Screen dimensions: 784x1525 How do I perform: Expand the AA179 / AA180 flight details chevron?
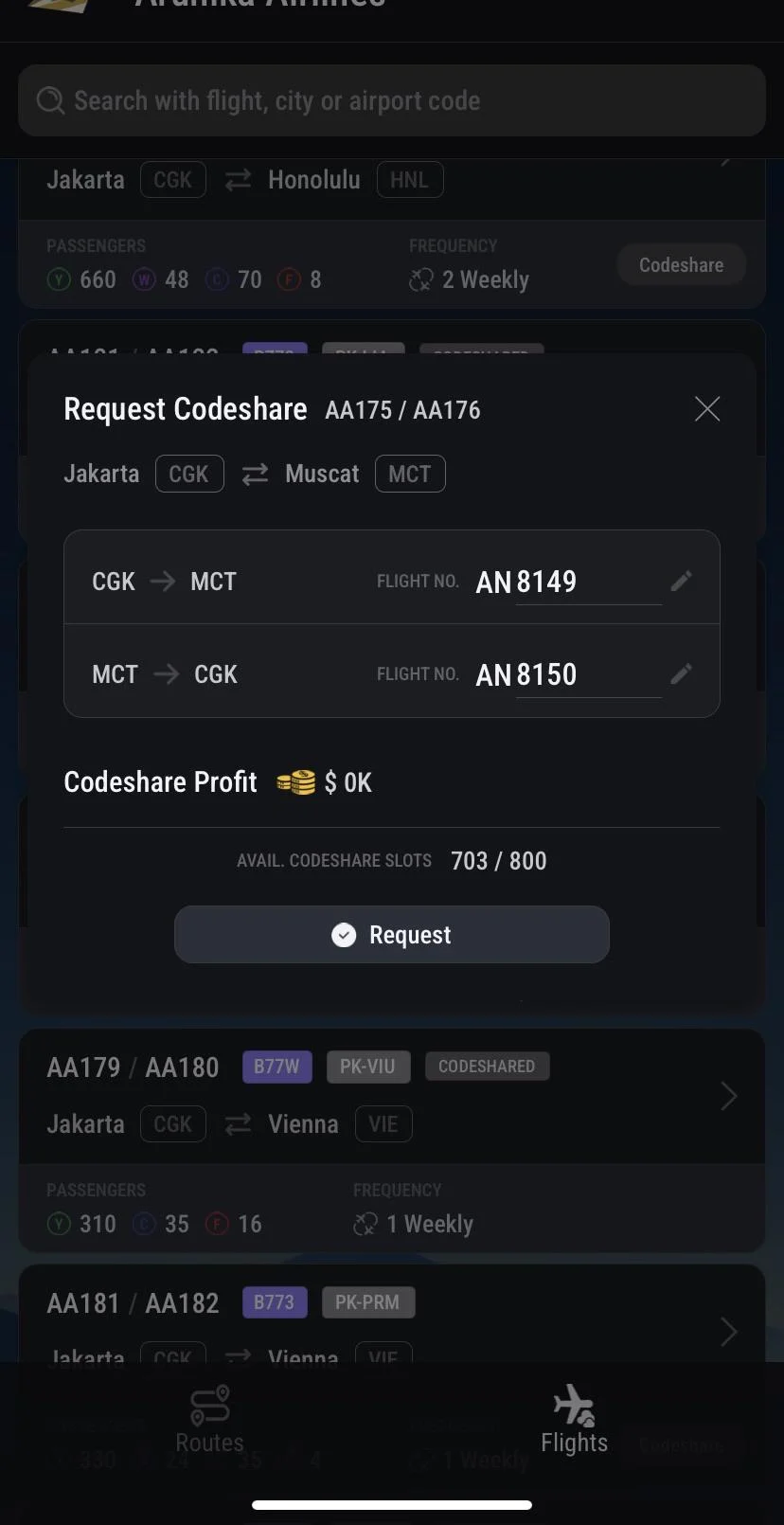tap(728, 1096)
